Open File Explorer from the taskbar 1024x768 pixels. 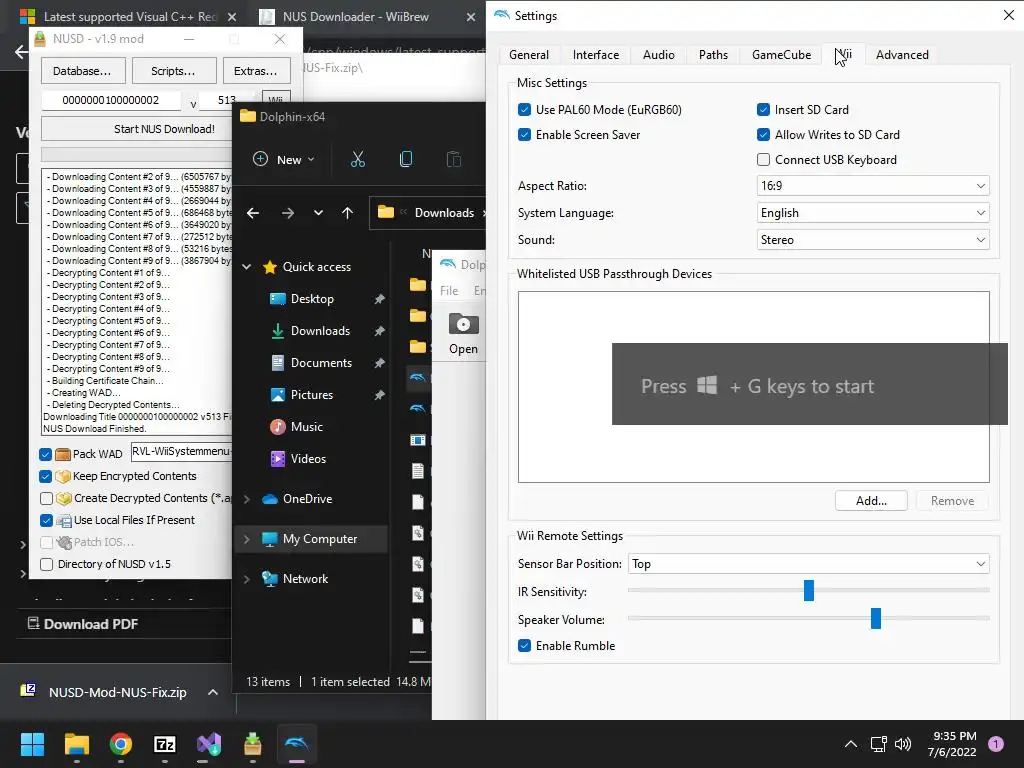pos(77,744)
